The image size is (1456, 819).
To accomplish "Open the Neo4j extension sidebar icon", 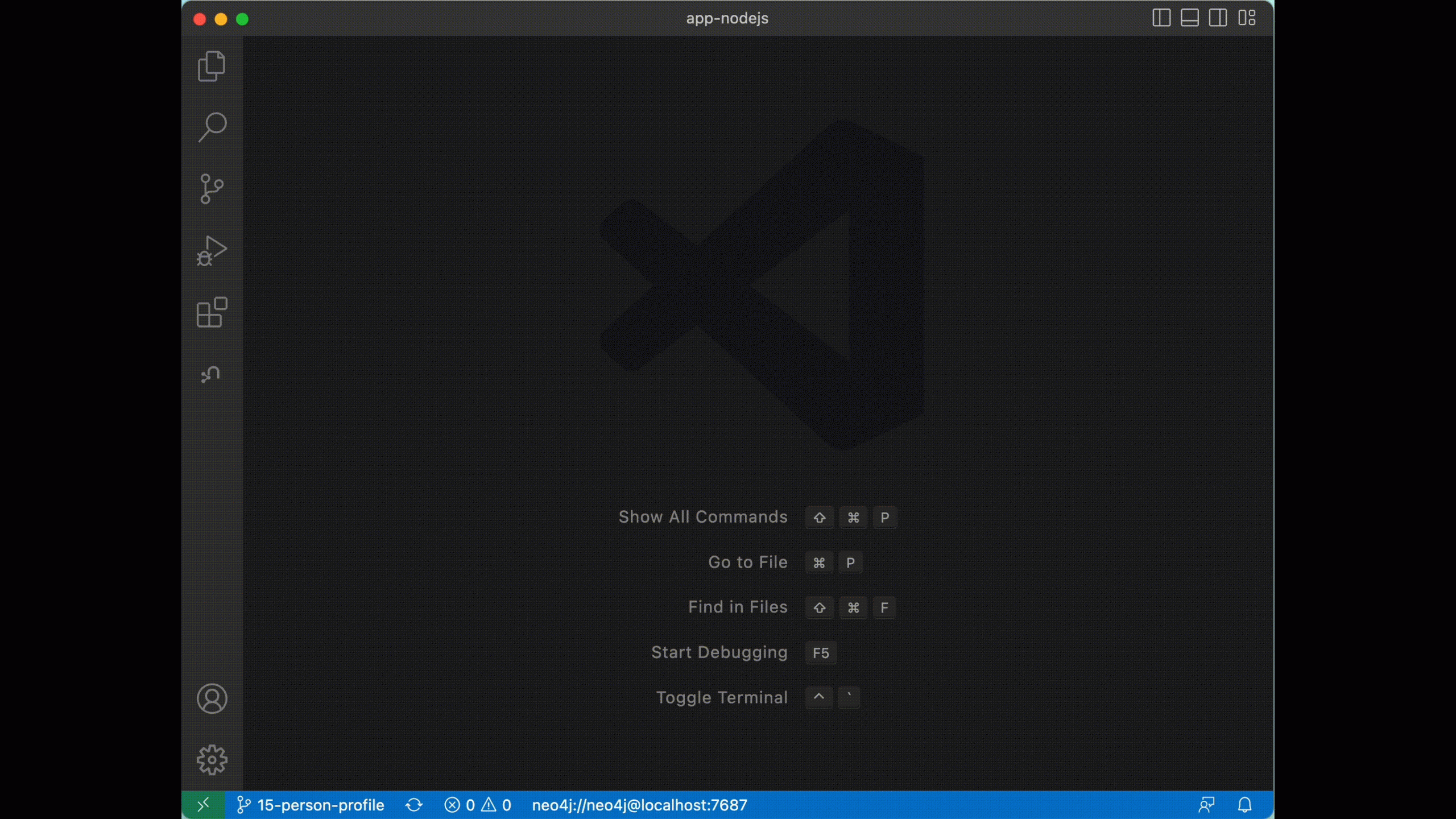I will click(x=211, y=374).
